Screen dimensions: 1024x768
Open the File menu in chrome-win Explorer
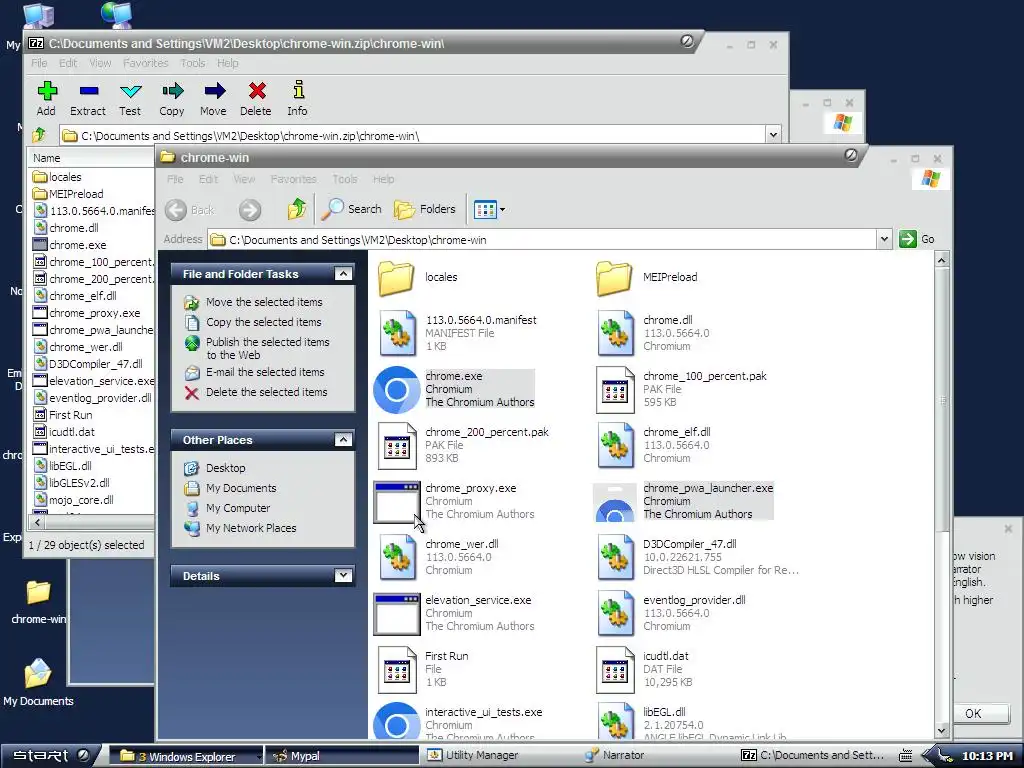point(175,179)
